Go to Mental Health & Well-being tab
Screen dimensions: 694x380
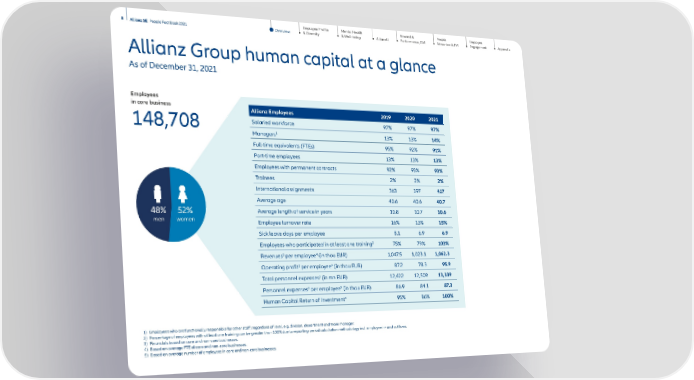click(x=351, y=35)
